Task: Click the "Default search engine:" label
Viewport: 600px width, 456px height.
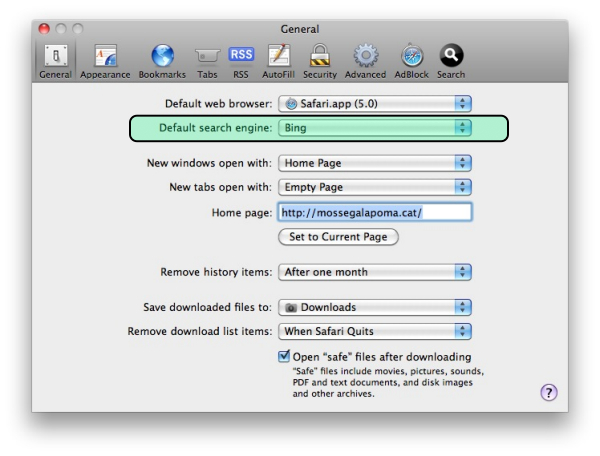Action: (x=215, y=128)
